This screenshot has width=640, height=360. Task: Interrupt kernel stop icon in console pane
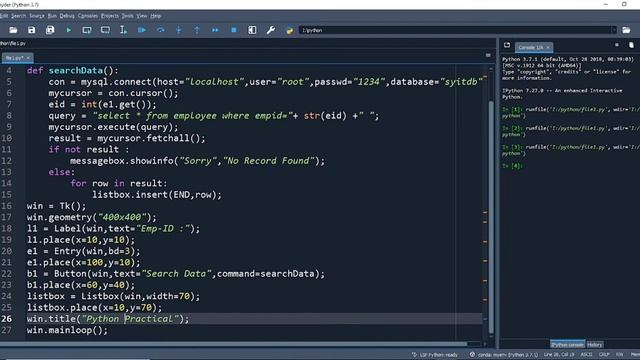click(617, 45)
